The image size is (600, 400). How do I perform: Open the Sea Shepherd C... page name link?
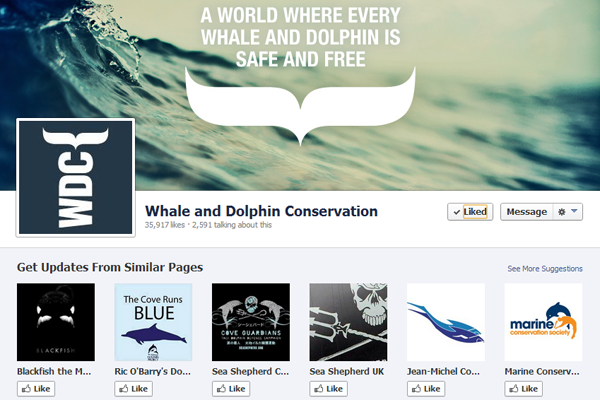click(x=251, y=371)
